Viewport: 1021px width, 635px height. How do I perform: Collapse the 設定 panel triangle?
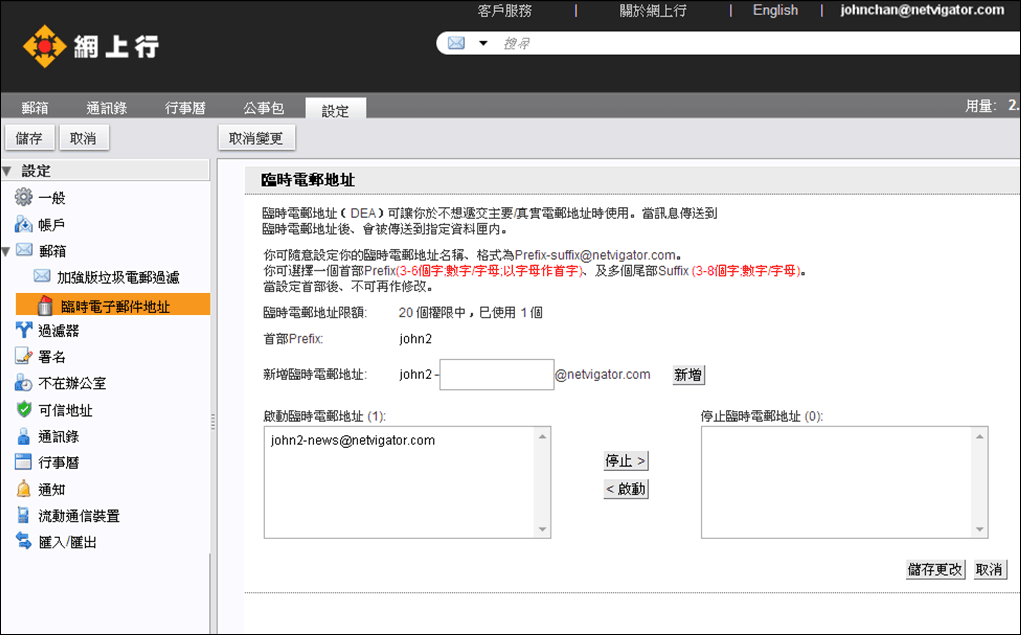(x=7, y=171)
